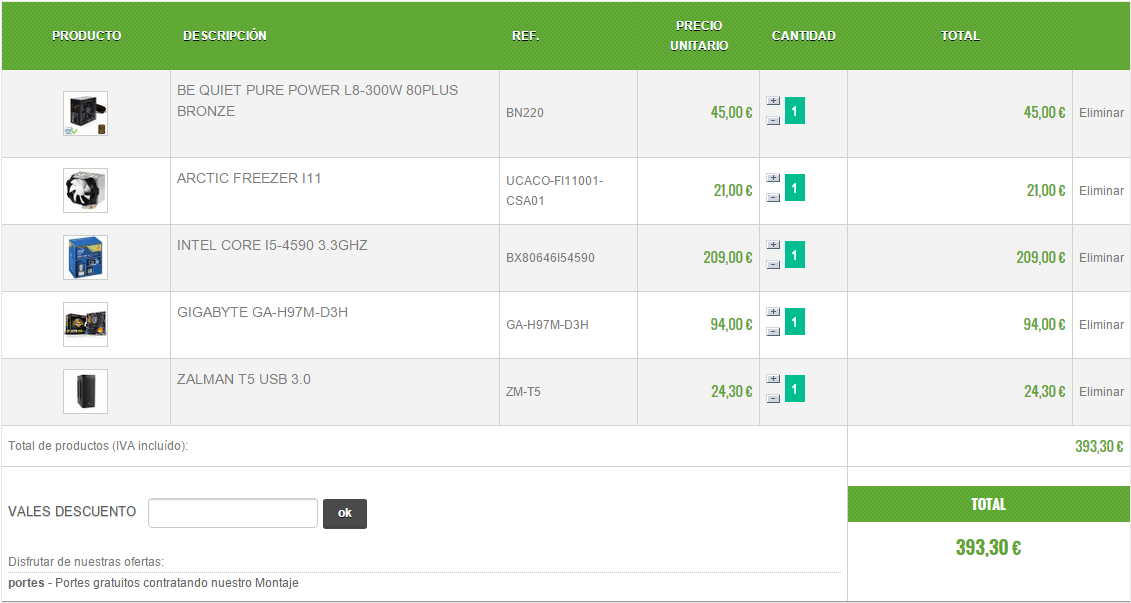1131x603 pixels.
Task: Click REF. column header
Action: [x=526, y=35]
